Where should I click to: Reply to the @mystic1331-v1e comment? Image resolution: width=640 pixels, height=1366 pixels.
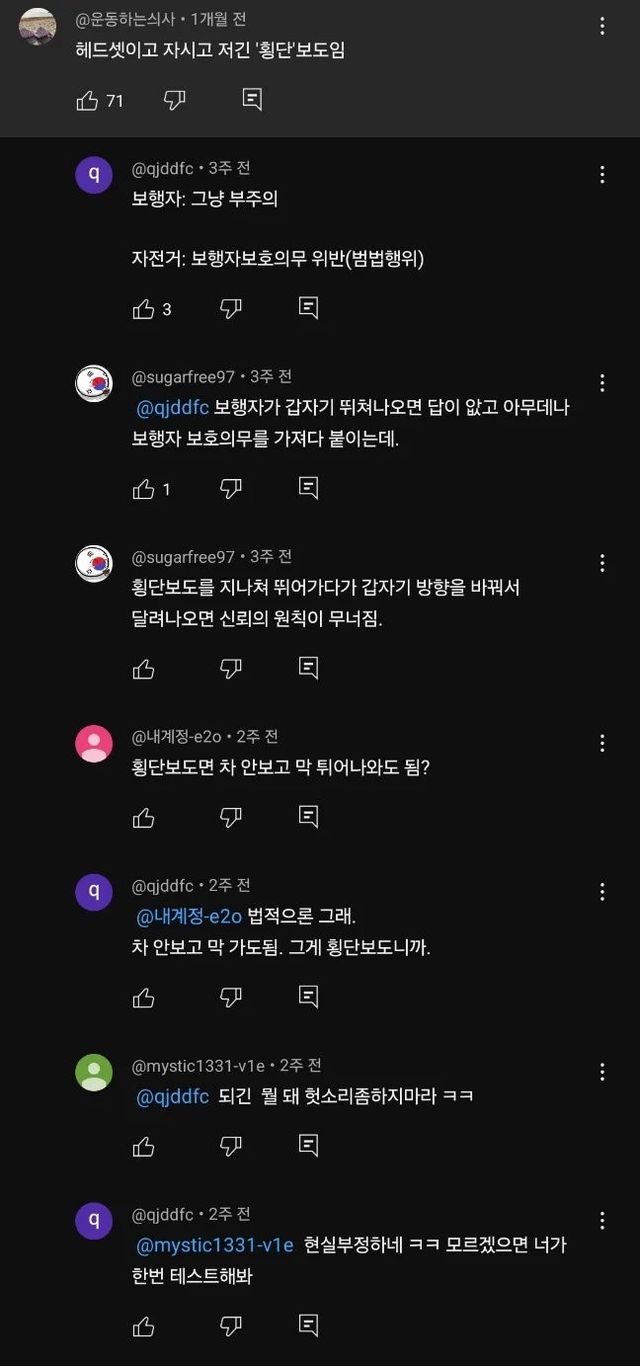[309, 1146]
